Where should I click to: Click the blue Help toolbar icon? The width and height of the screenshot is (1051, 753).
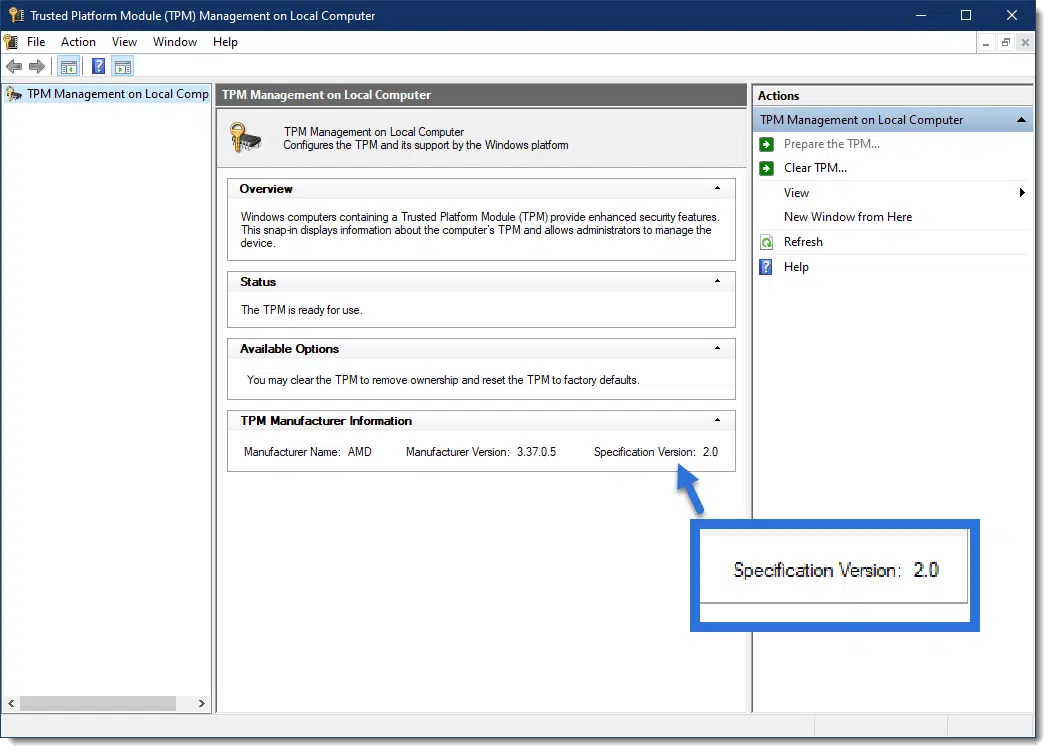tap(99, 66)
